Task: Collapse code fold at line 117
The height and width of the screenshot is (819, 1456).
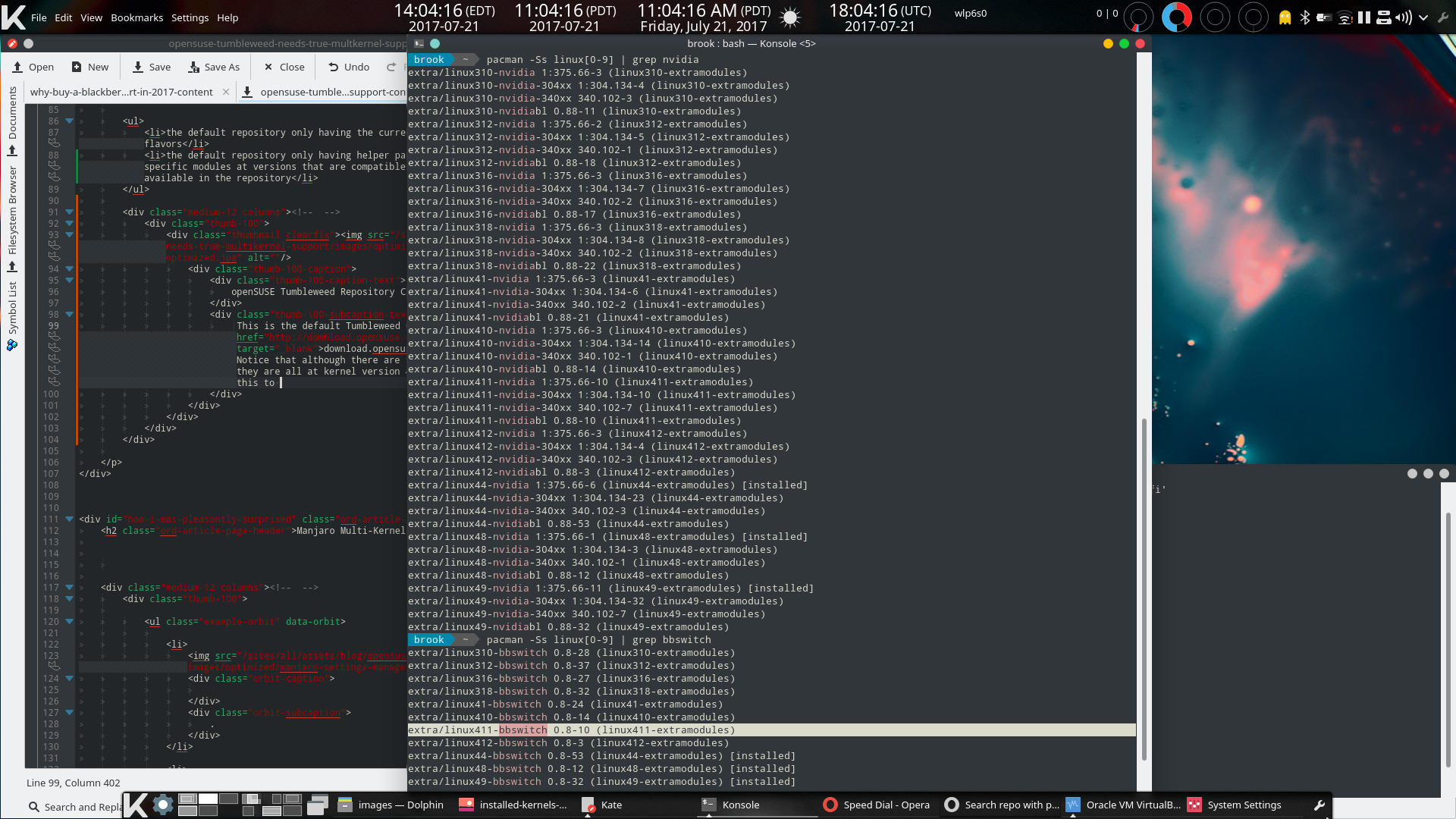Action: pyautogui.click(x=69, y=588)
